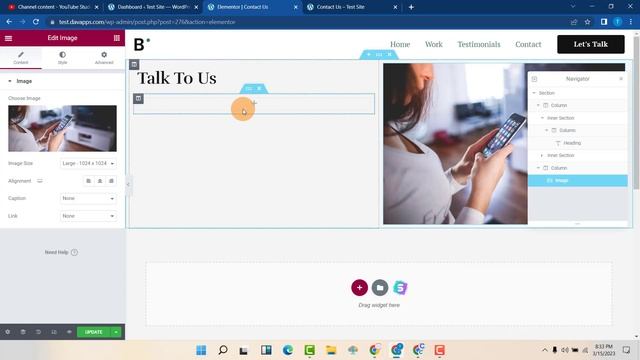The image size is (640, 360).
Task: Collapse the Image section header
Action: 62,81
